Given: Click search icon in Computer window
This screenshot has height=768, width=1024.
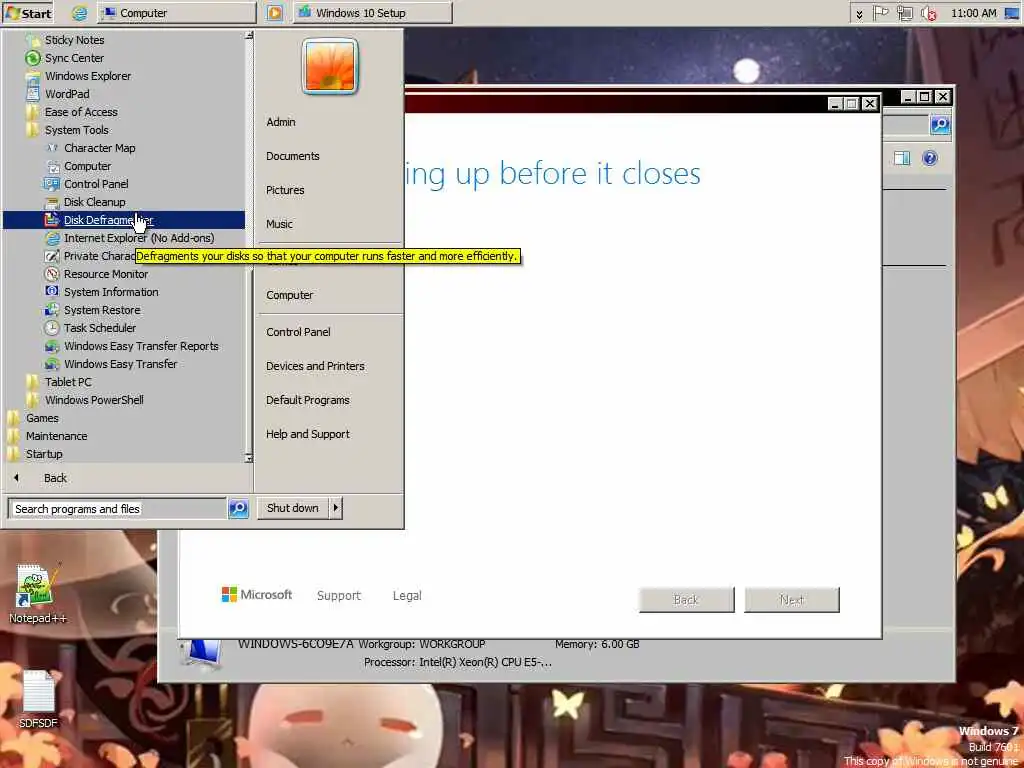Looking at the screenshot, I should pyautogui.click(x=940, y=124).
